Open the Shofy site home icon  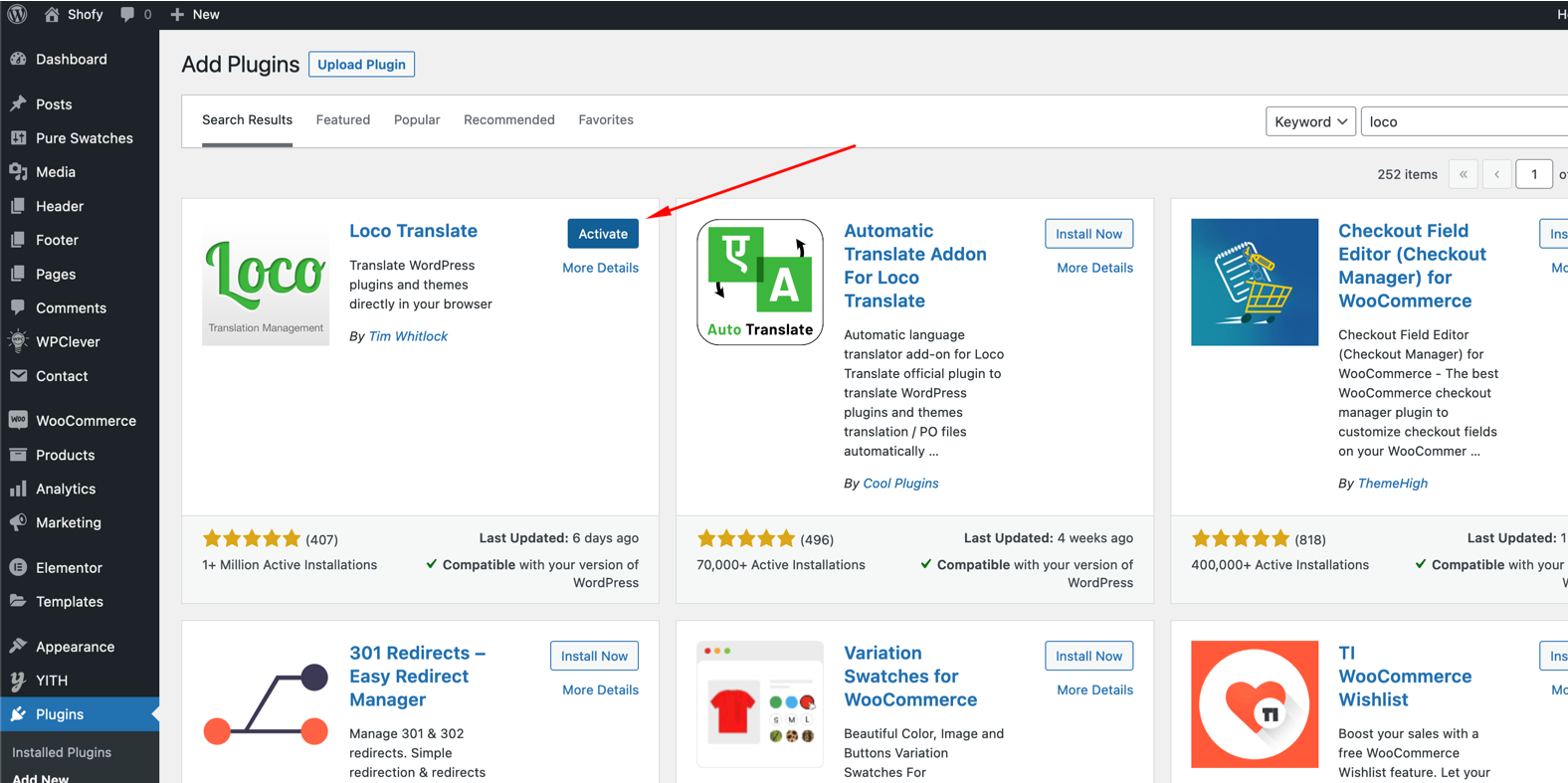[53, 14]
